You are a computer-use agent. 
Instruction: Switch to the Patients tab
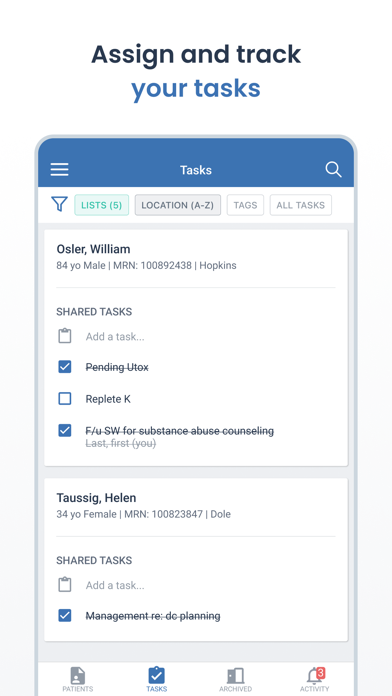click(x=78, y=679)
